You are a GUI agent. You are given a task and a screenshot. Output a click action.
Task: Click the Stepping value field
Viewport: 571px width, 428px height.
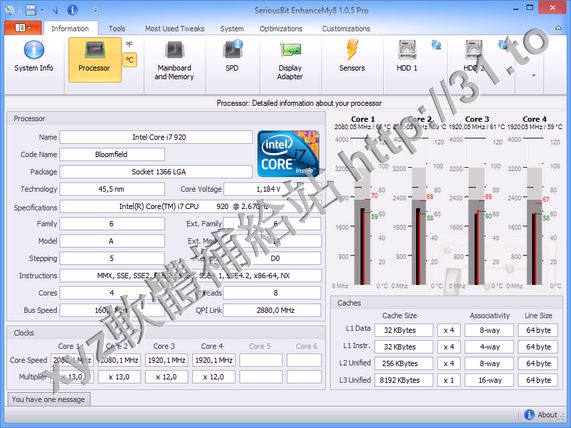pos(112,258)
